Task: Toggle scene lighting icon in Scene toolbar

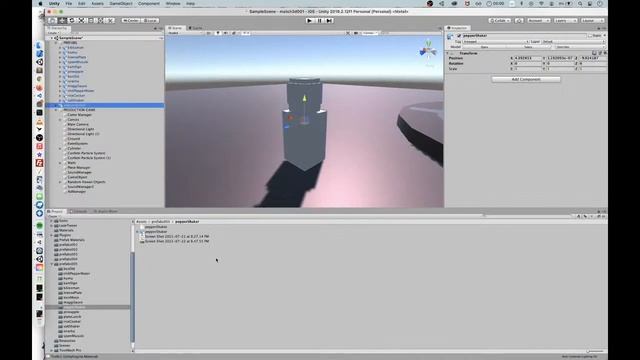Action: 218,33
